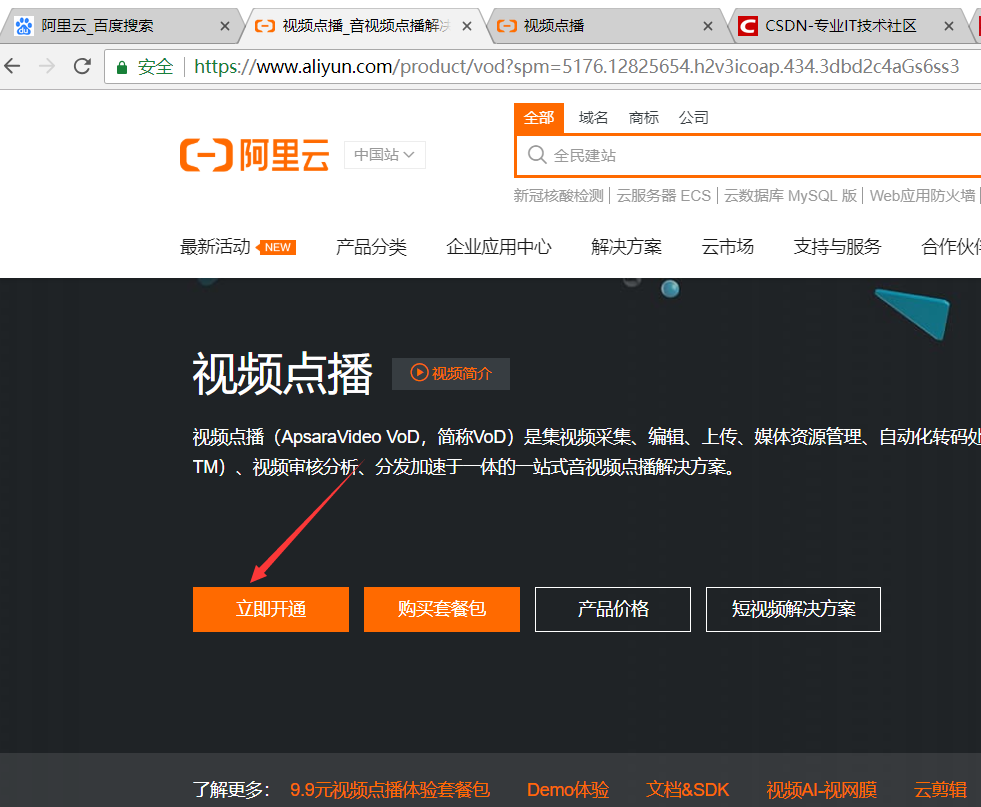Image resolution: width=981 pixels, height=807 pixels.
Task: Click the 立即开通 button
Action: tap(271, 609)
